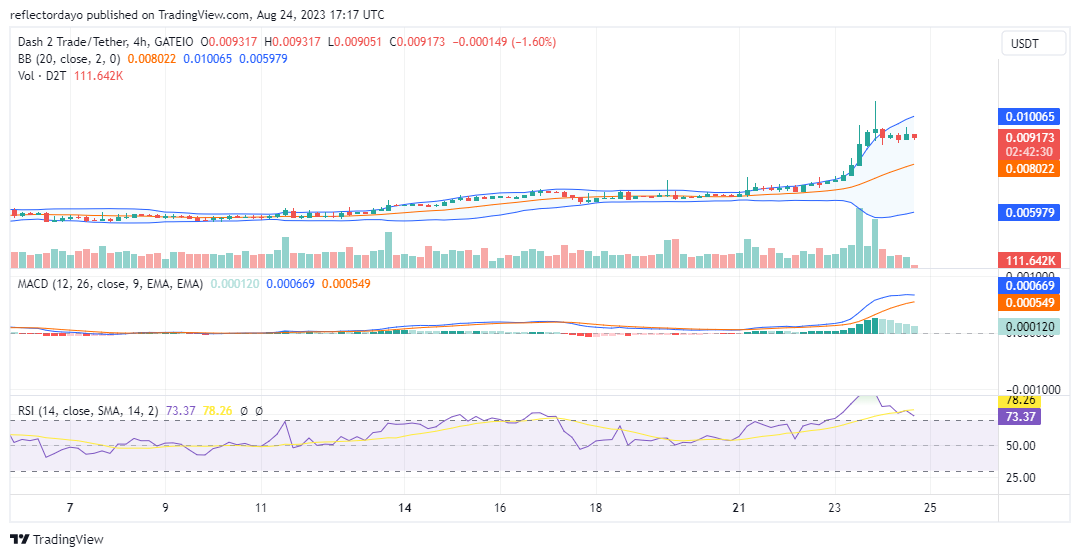The height and width of the screenshot is (557, 1080).
Task: Click the 0.000669 MACD value tag on axis
Action: click(x=1029, y=285)
